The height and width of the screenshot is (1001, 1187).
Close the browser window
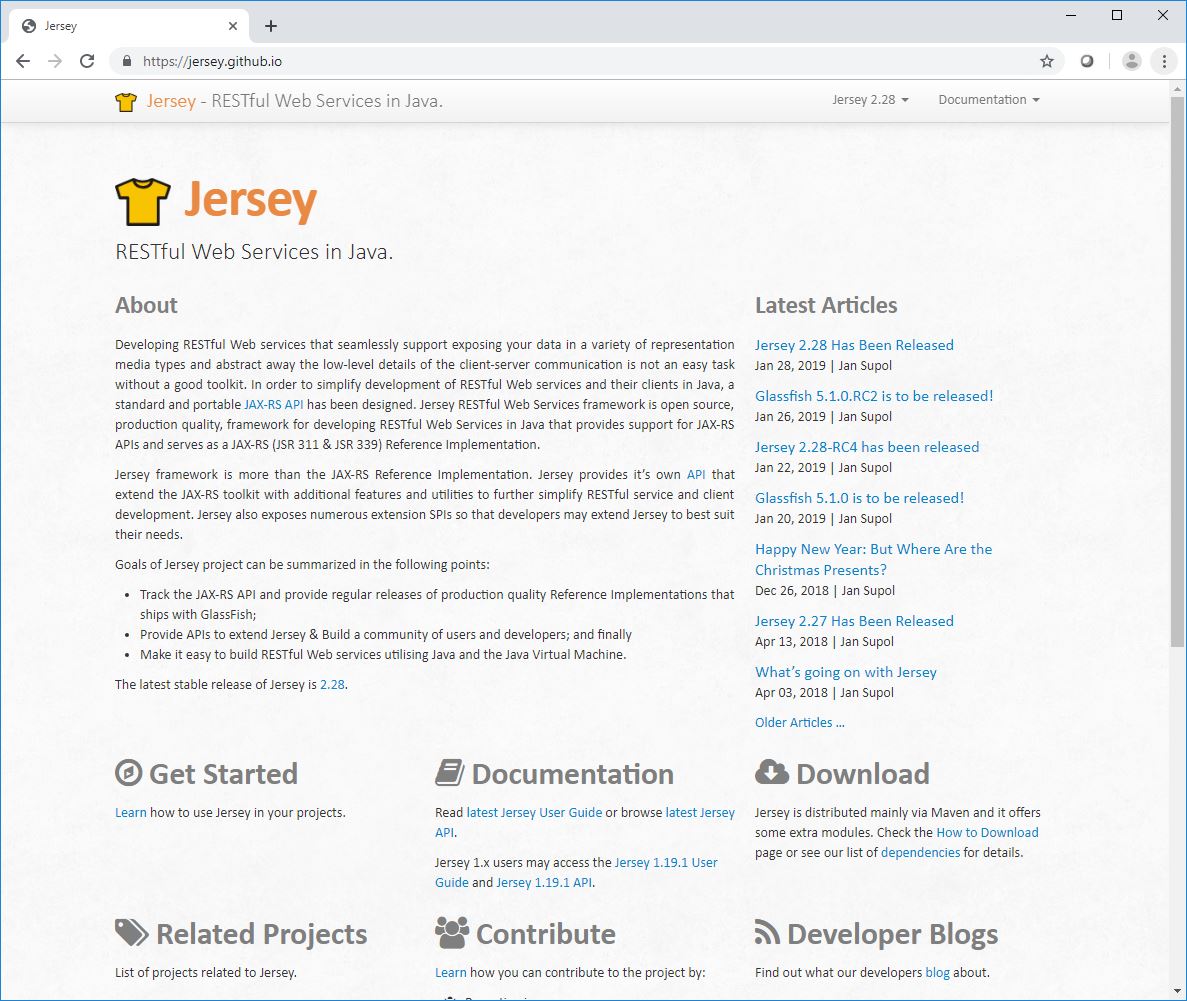[x=1163, y=15]
